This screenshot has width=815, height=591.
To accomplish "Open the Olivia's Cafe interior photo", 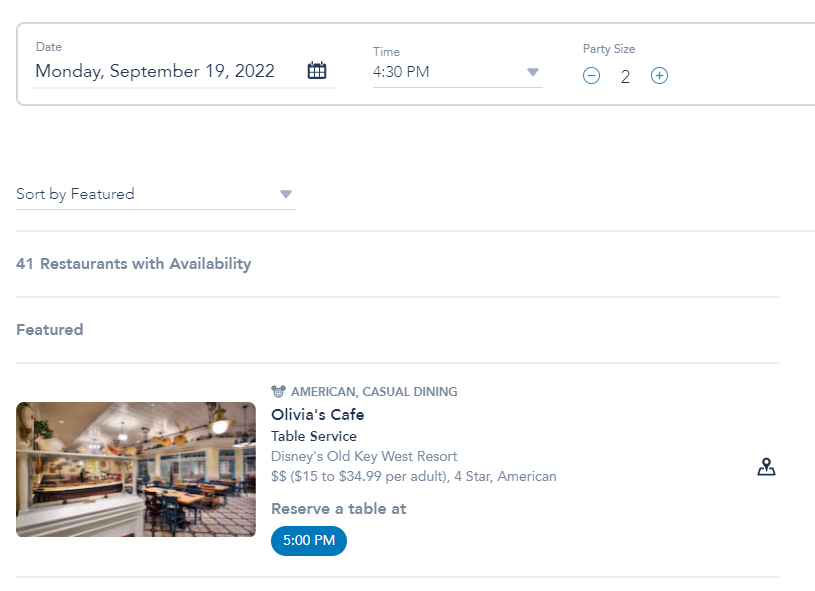I will coord(136,469).
